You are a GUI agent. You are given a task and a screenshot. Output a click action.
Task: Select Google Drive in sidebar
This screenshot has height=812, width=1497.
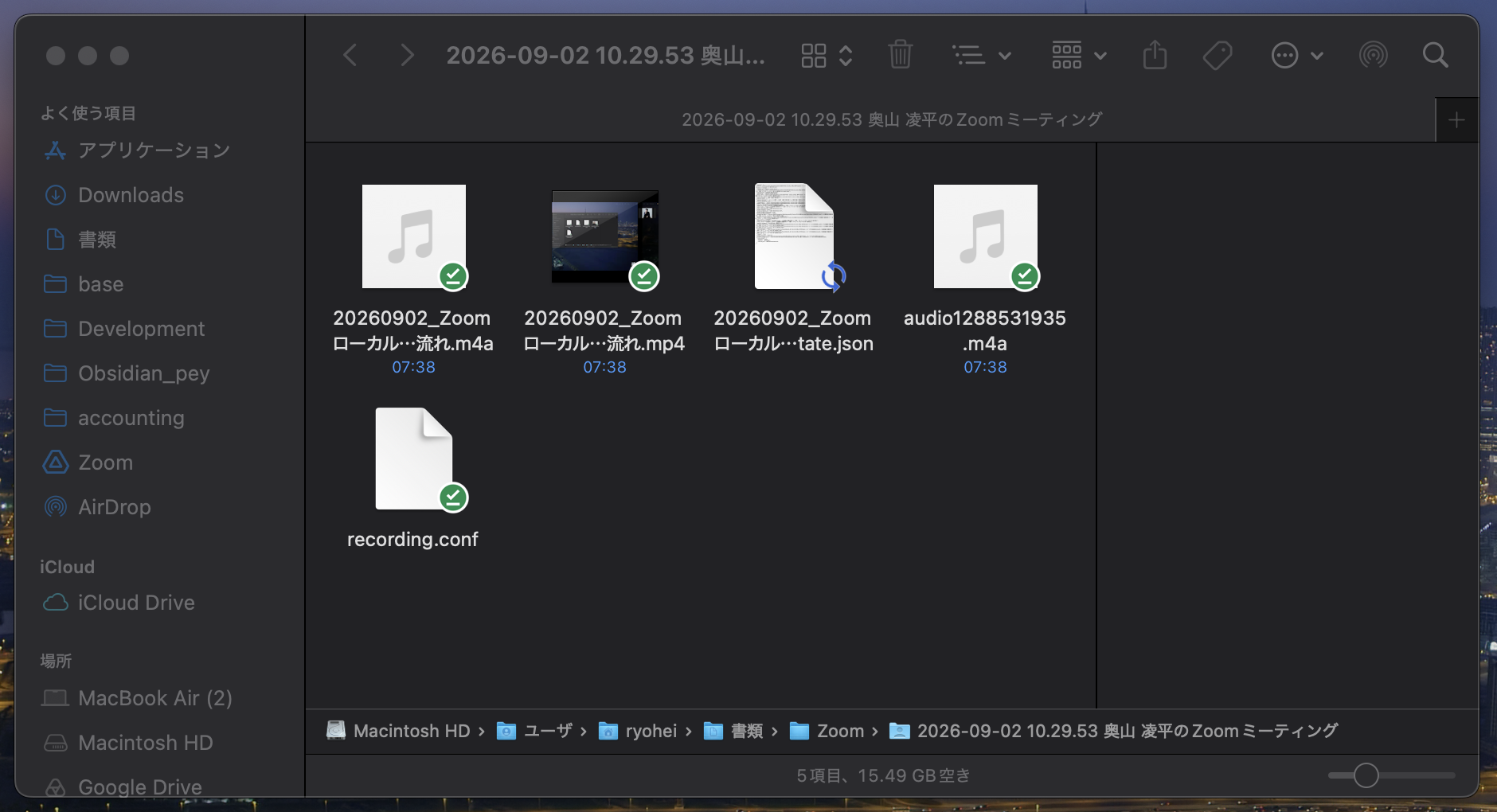coord(140,787)
